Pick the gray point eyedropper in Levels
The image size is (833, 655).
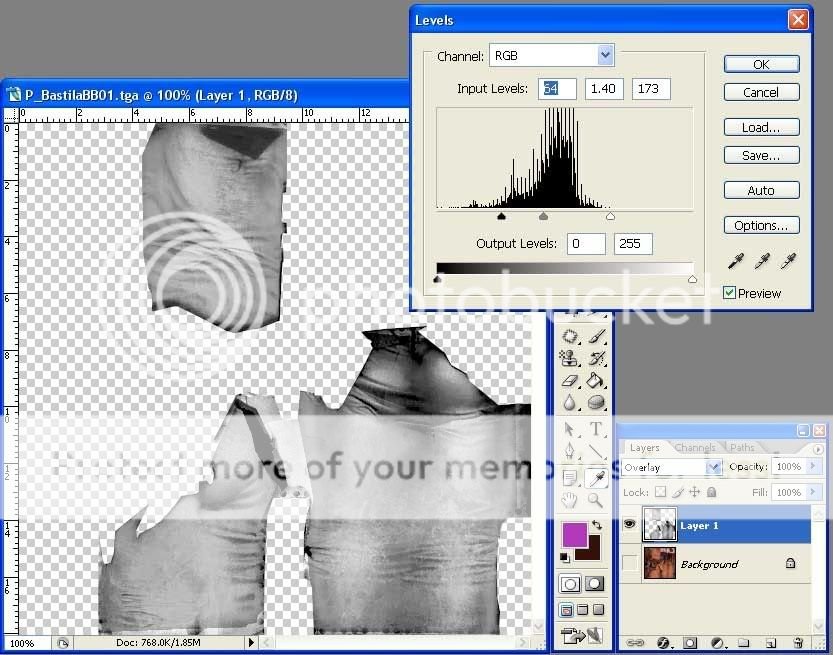[762, 261]
